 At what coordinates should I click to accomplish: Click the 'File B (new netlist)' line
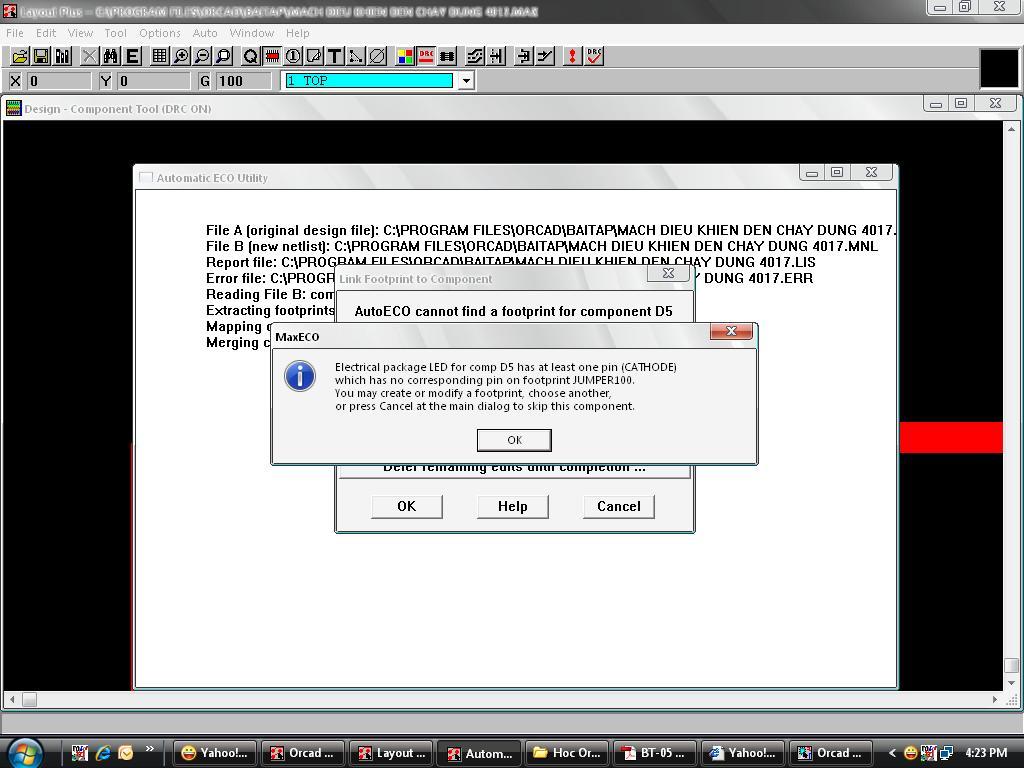coord(541,246)
